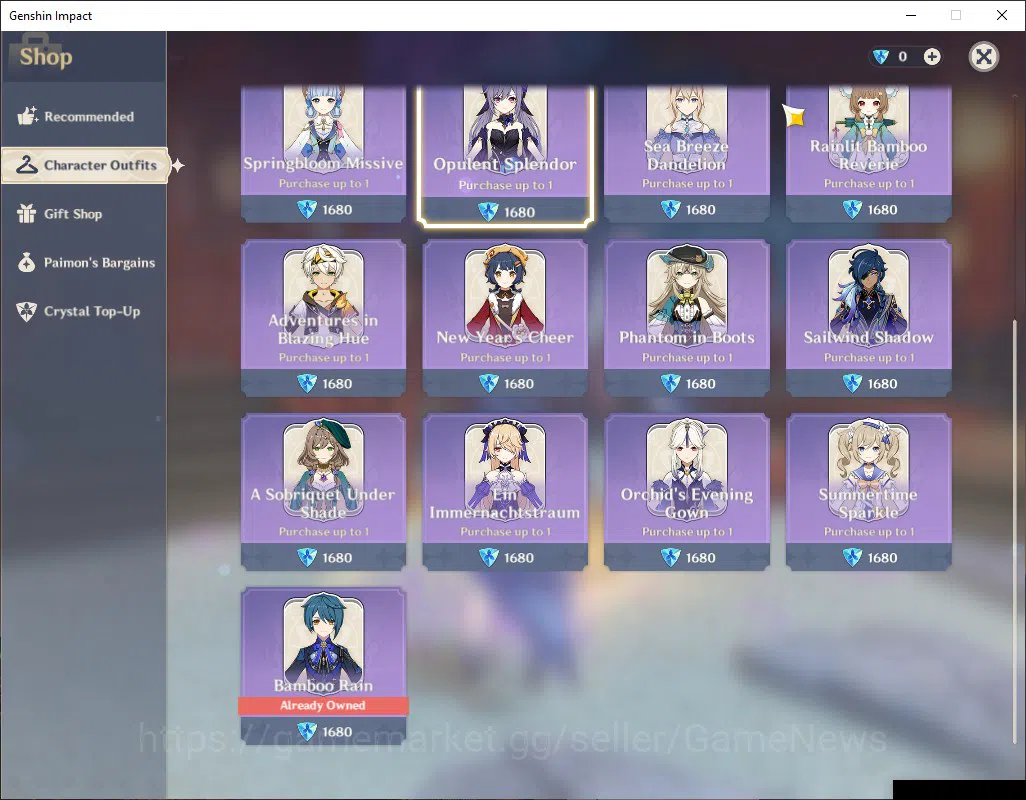This screenshot has height=800, width=1026.
Task: Click the 1680 price under Sailwind Shadow
Action: 882,384
